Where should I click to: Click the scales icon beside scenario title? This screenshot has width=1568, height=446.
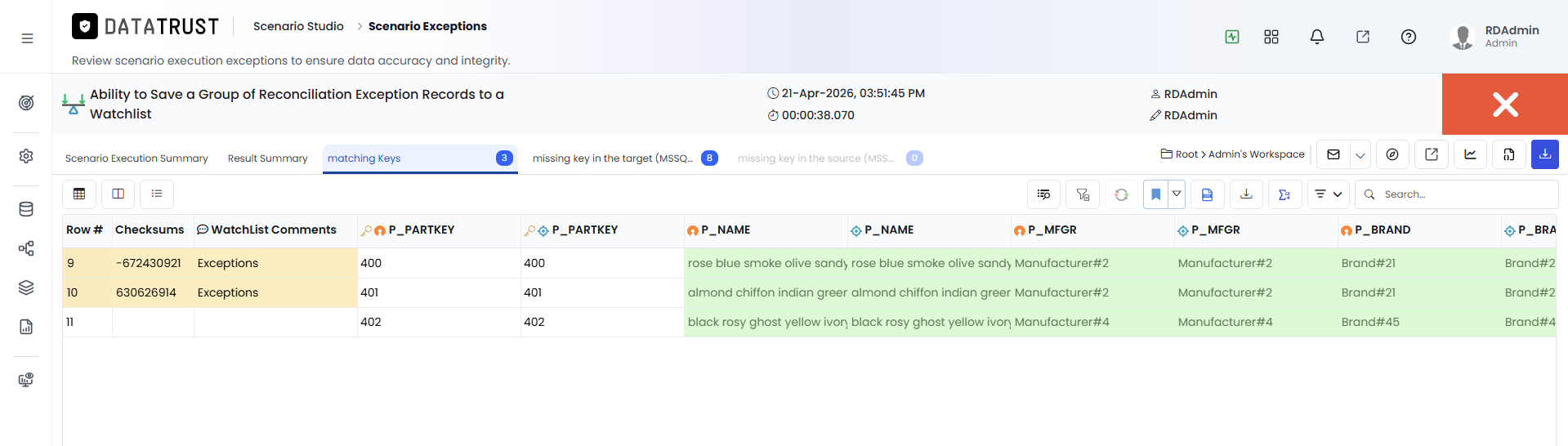click(x=74, y=104)
